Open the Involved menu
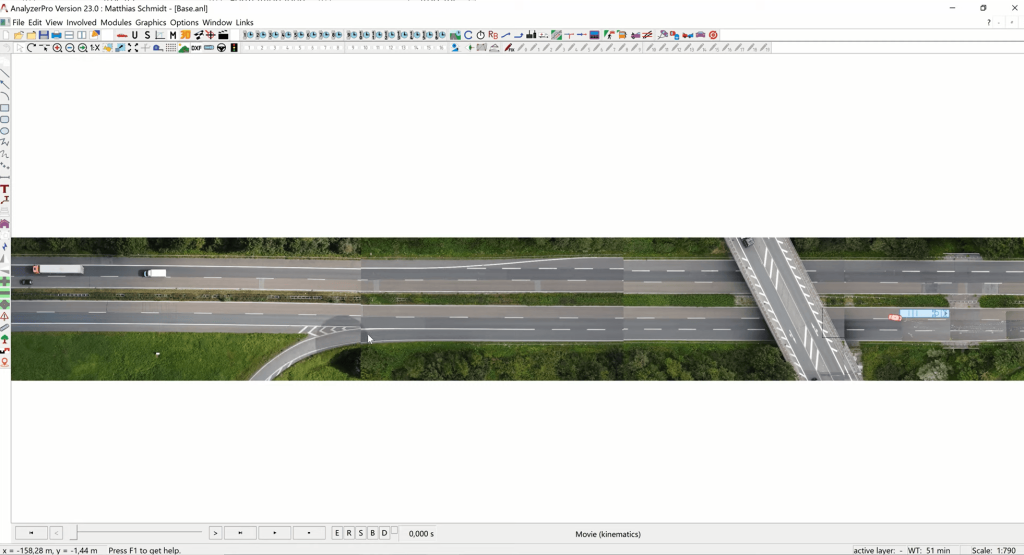Viewport: 1024px width, 555px height. tap(81, 22)
